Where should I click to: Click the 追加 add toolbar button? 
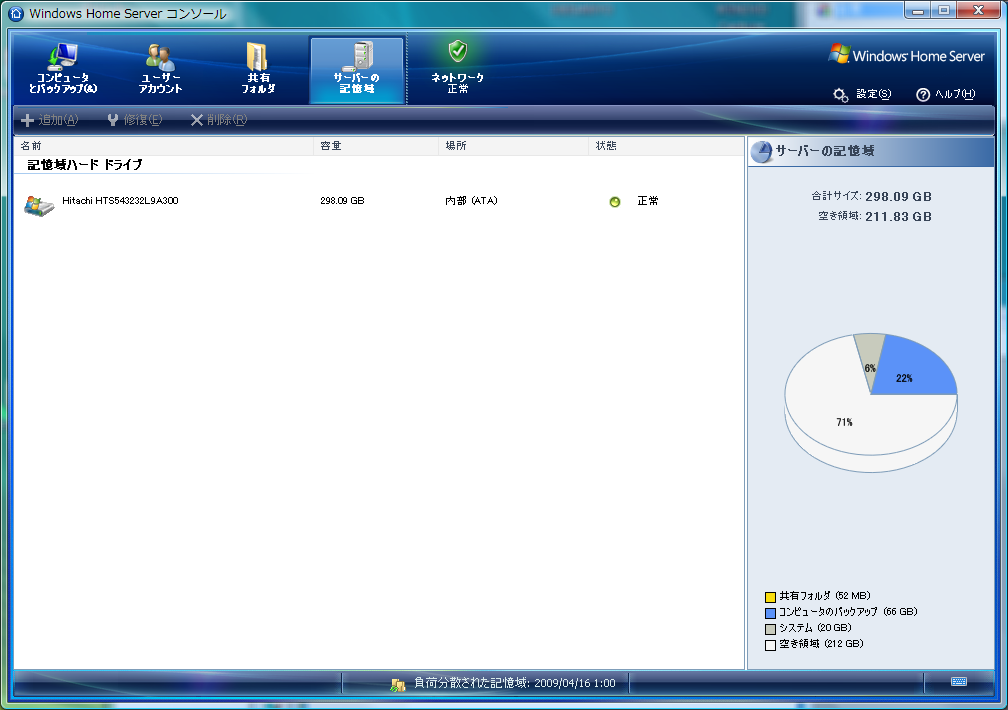pos(50,120)
